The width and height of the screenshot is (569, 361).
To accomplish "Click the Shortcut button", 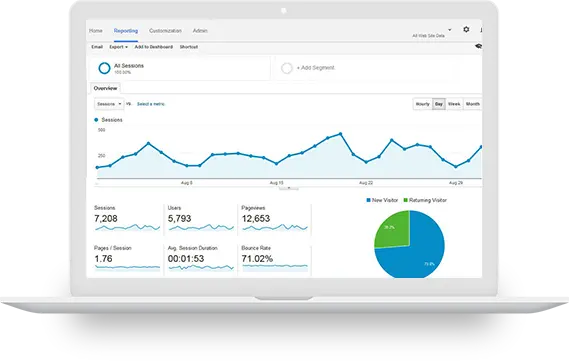I will pos(189,47).
